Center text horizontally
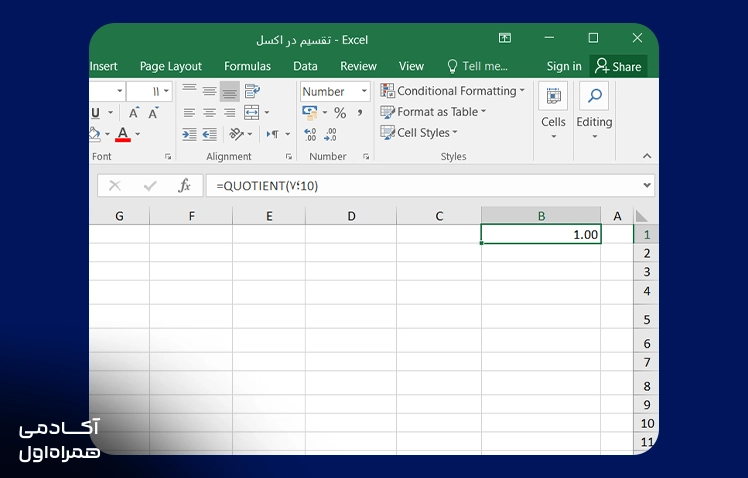This screenshot has width=748, height=478. (x=209, y=113)
